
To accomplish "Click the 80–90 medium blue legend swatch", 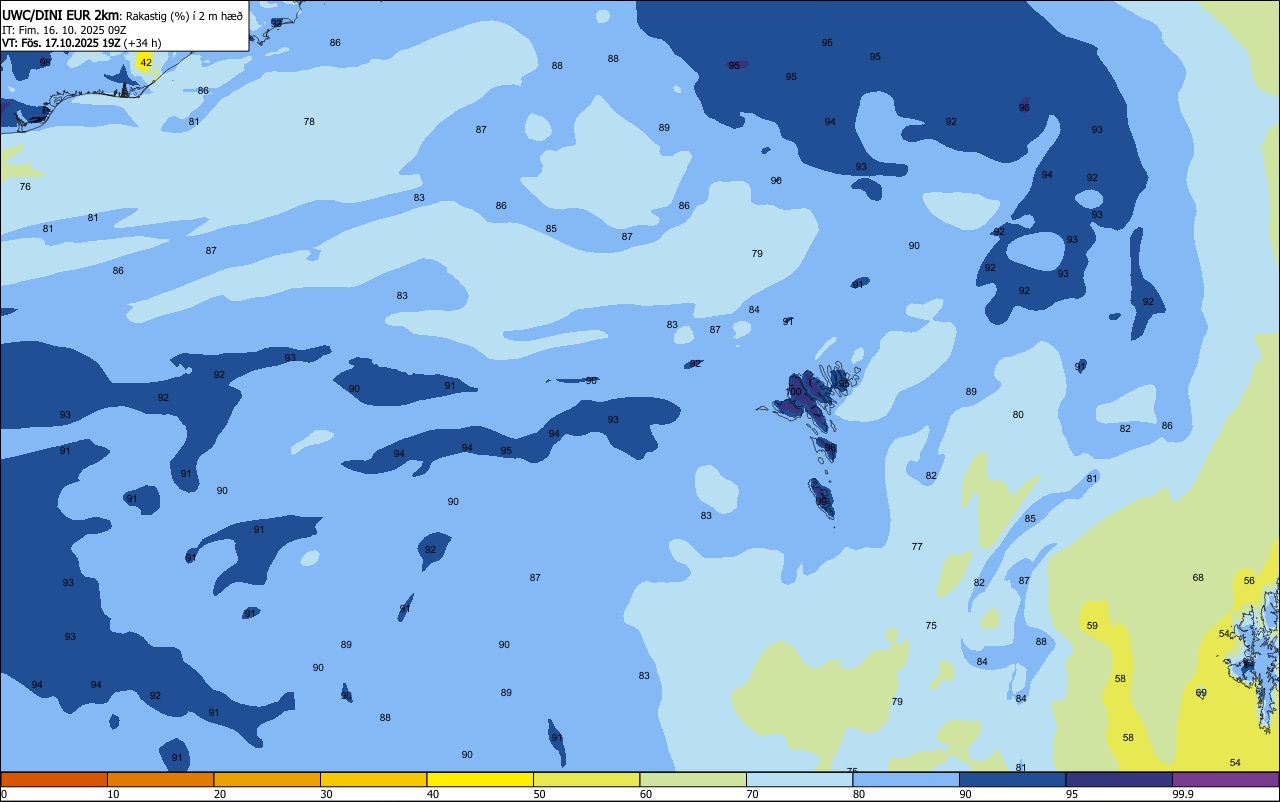I will click(x=906, y=779).
